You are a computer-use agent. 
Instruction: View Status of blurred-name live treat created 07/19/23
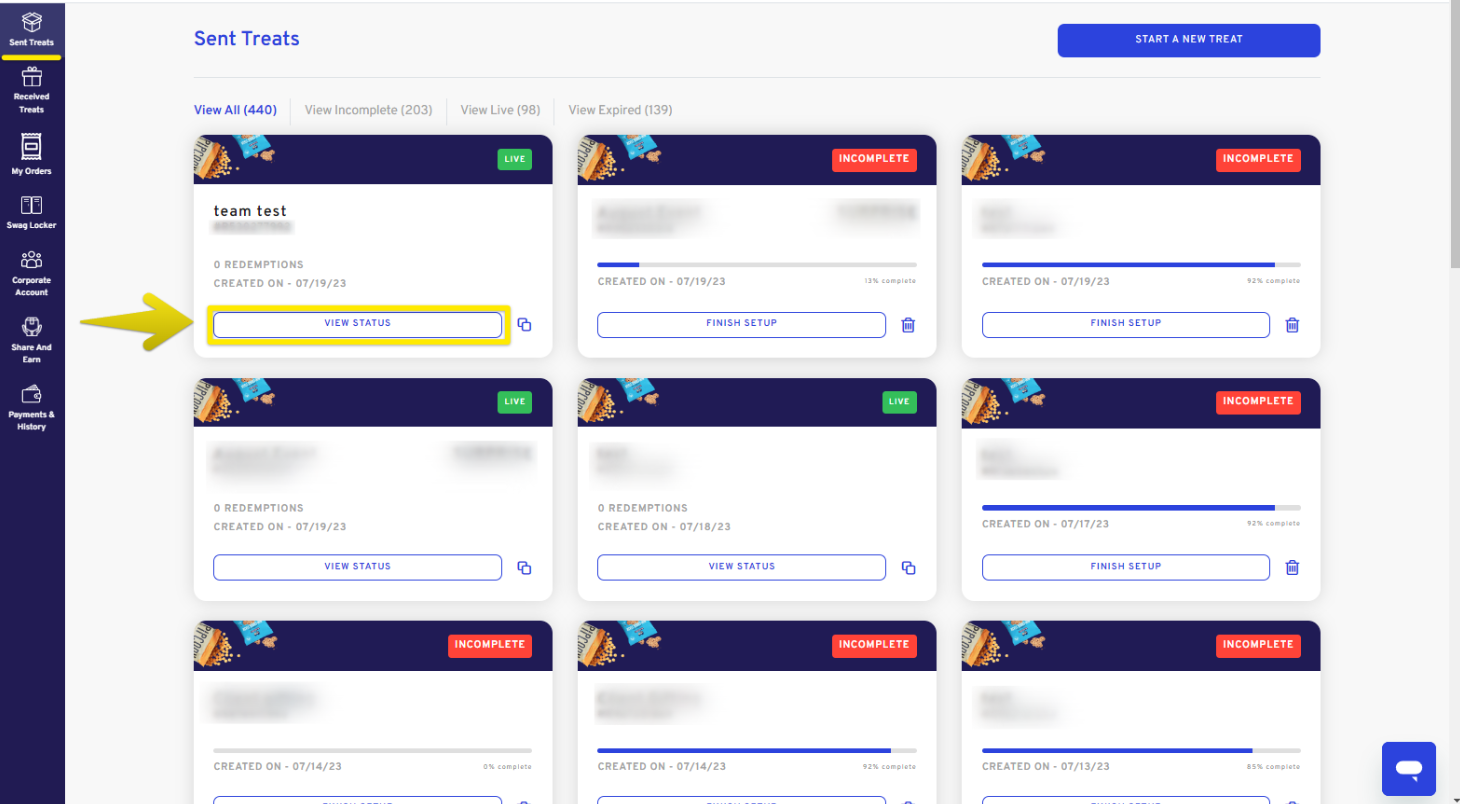point(358,567)
